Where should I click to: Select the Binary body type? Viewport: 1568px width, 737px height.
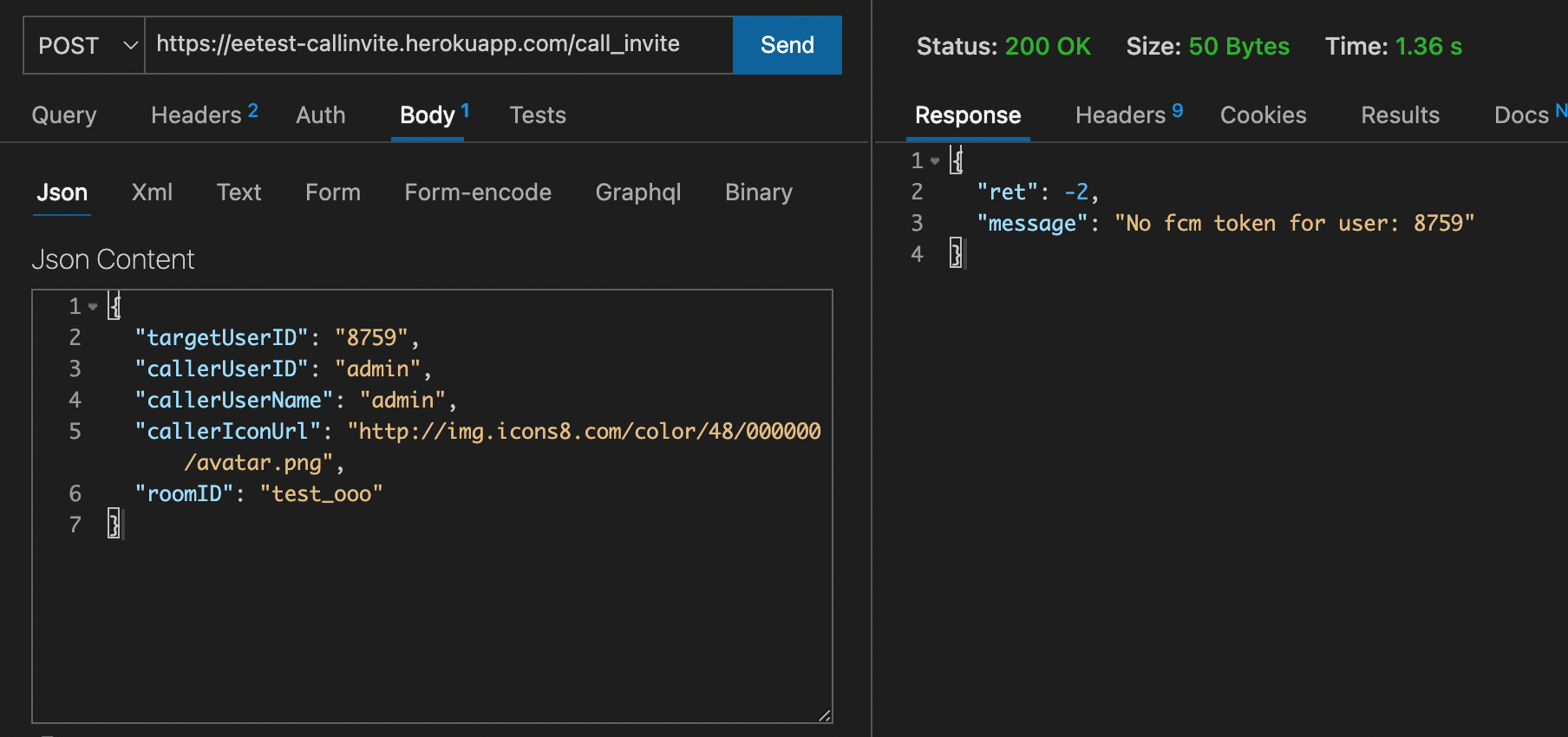click(759, 192)
